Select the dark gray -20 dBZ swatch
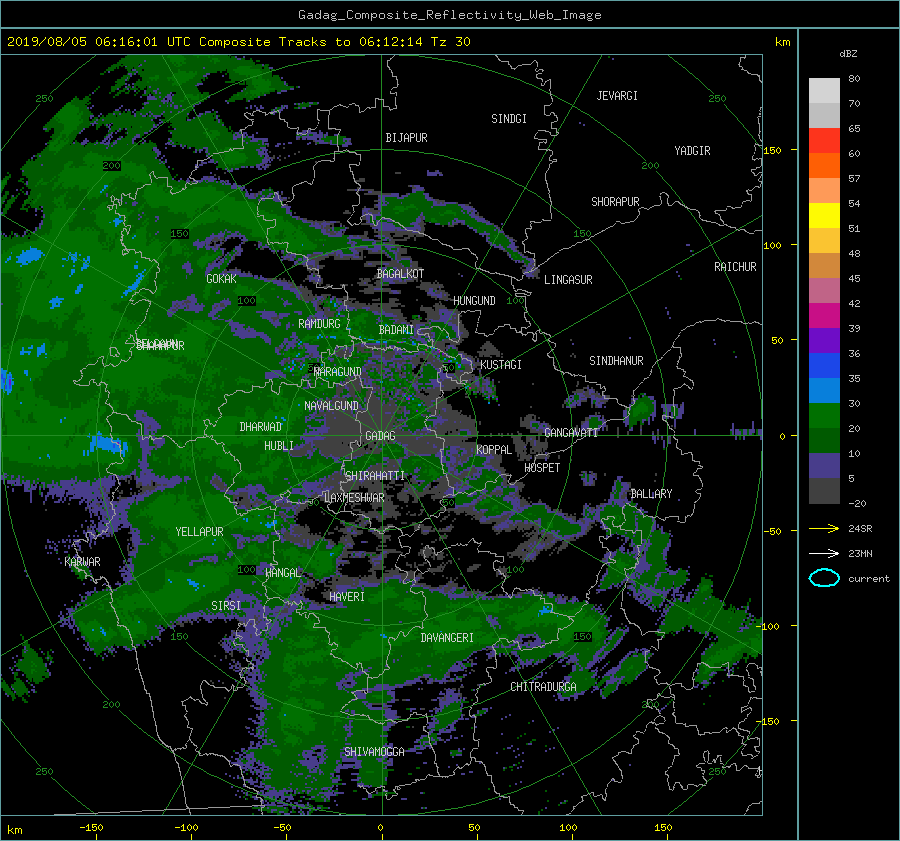Image resolution: width=900 pixels, height=841 pixels. click(824, 491)
